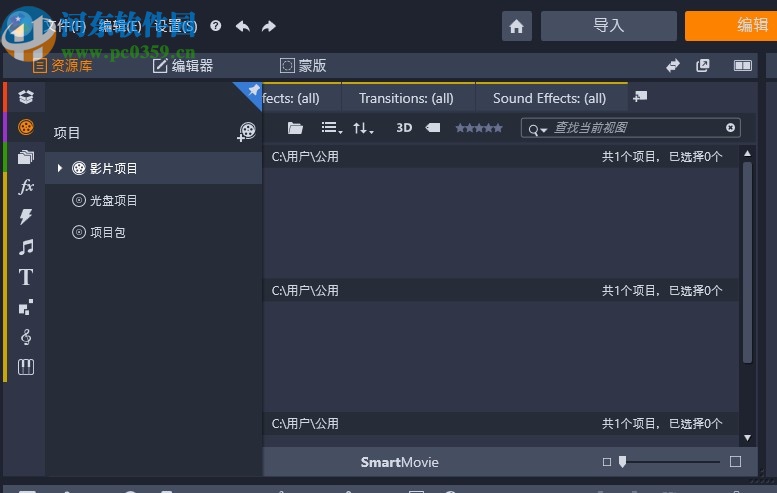Open the help question mark icon
777x493 pixels.
tap(216, 26)
